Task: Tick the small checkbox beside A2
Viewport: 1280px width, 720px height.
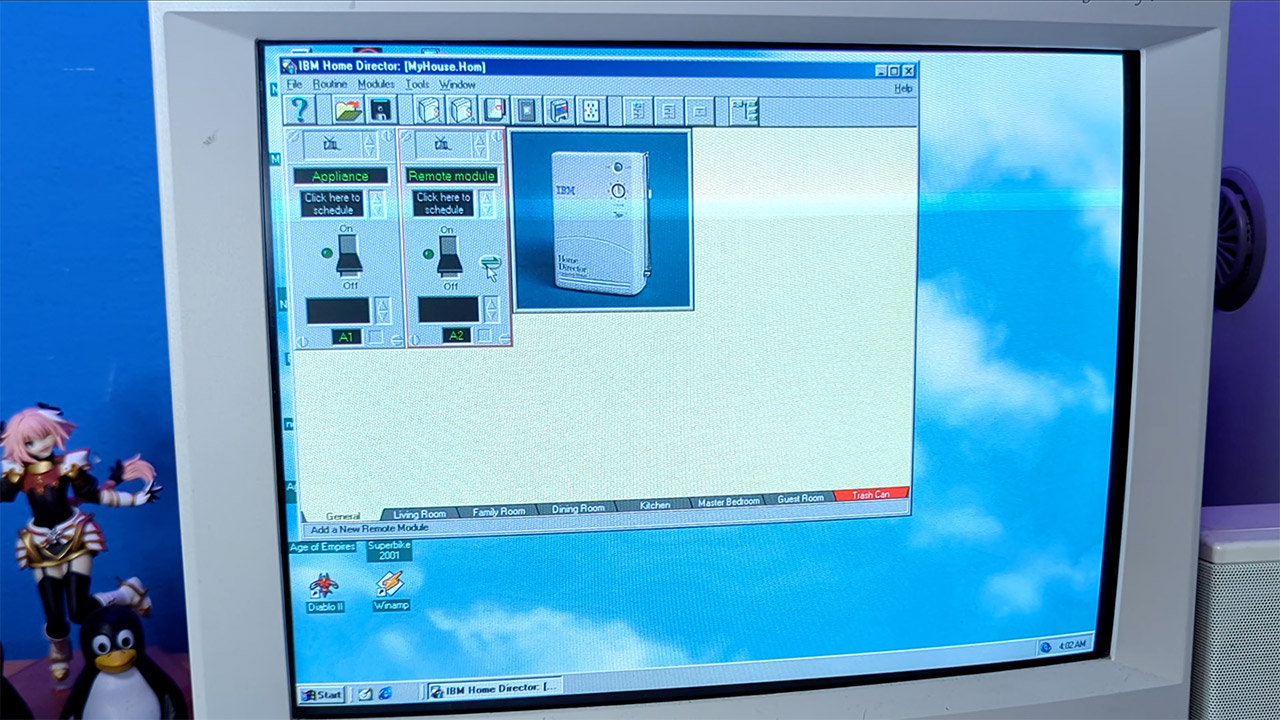Action: pos(486,336)
